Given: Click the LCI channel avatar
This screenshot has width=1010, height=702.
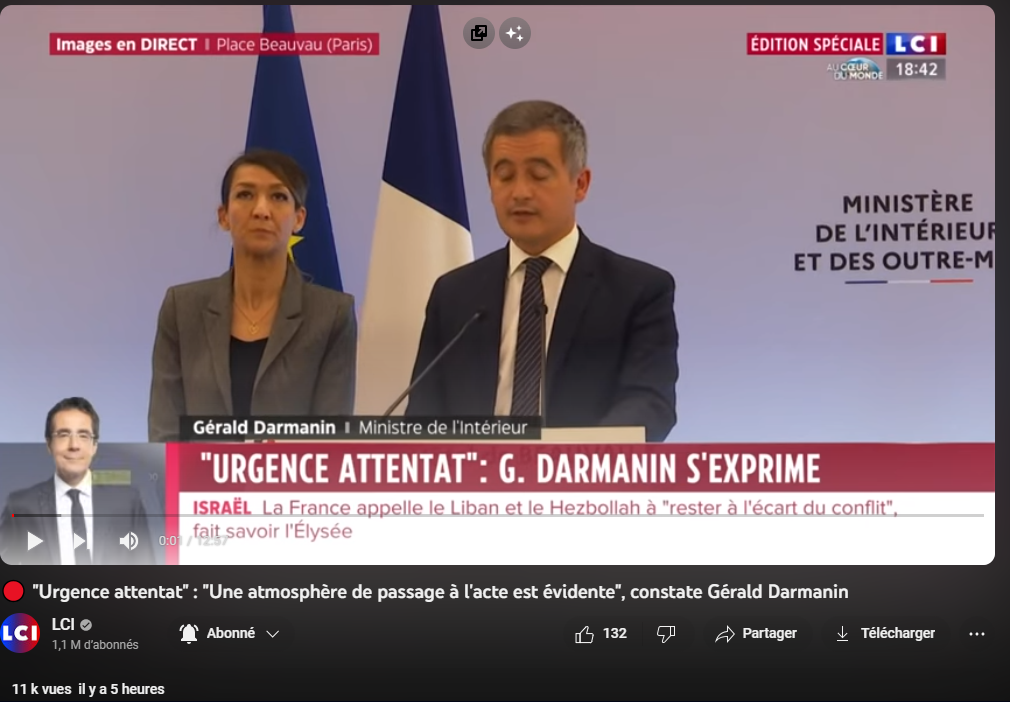Looking at the screenshot, I should coord(20,633).
